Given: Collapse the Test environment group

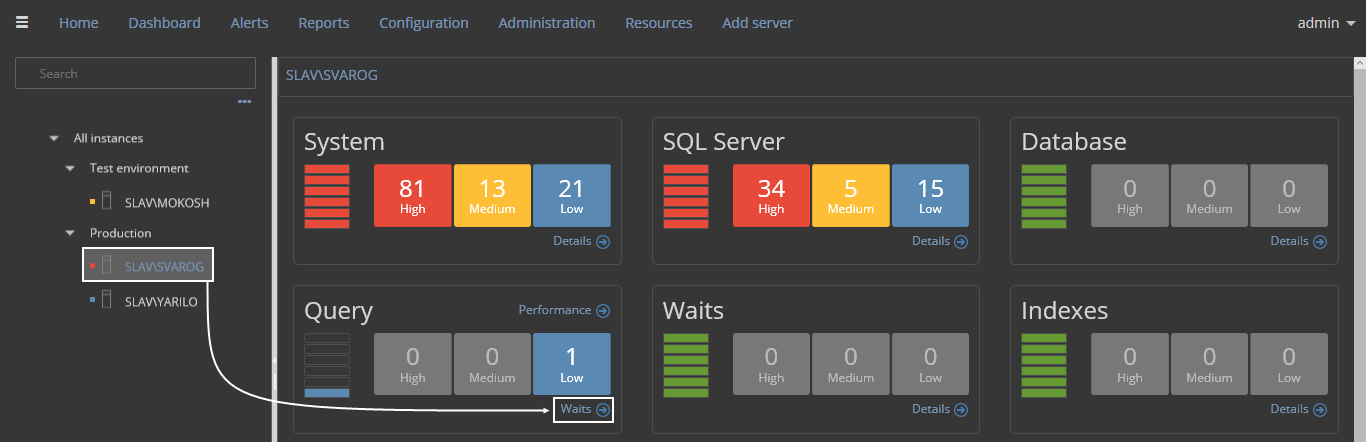Looking at the screenshot, I should (70, 169).
